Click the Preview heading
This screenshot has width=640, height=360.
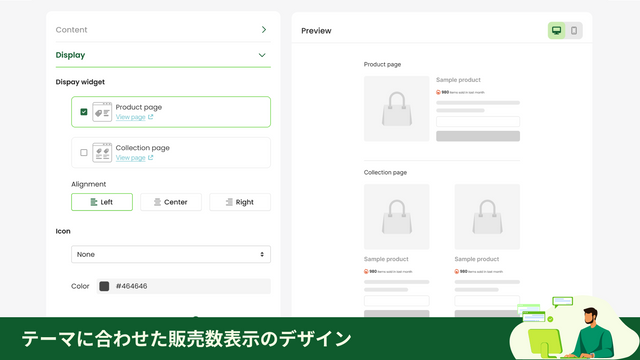click(316, 31)
